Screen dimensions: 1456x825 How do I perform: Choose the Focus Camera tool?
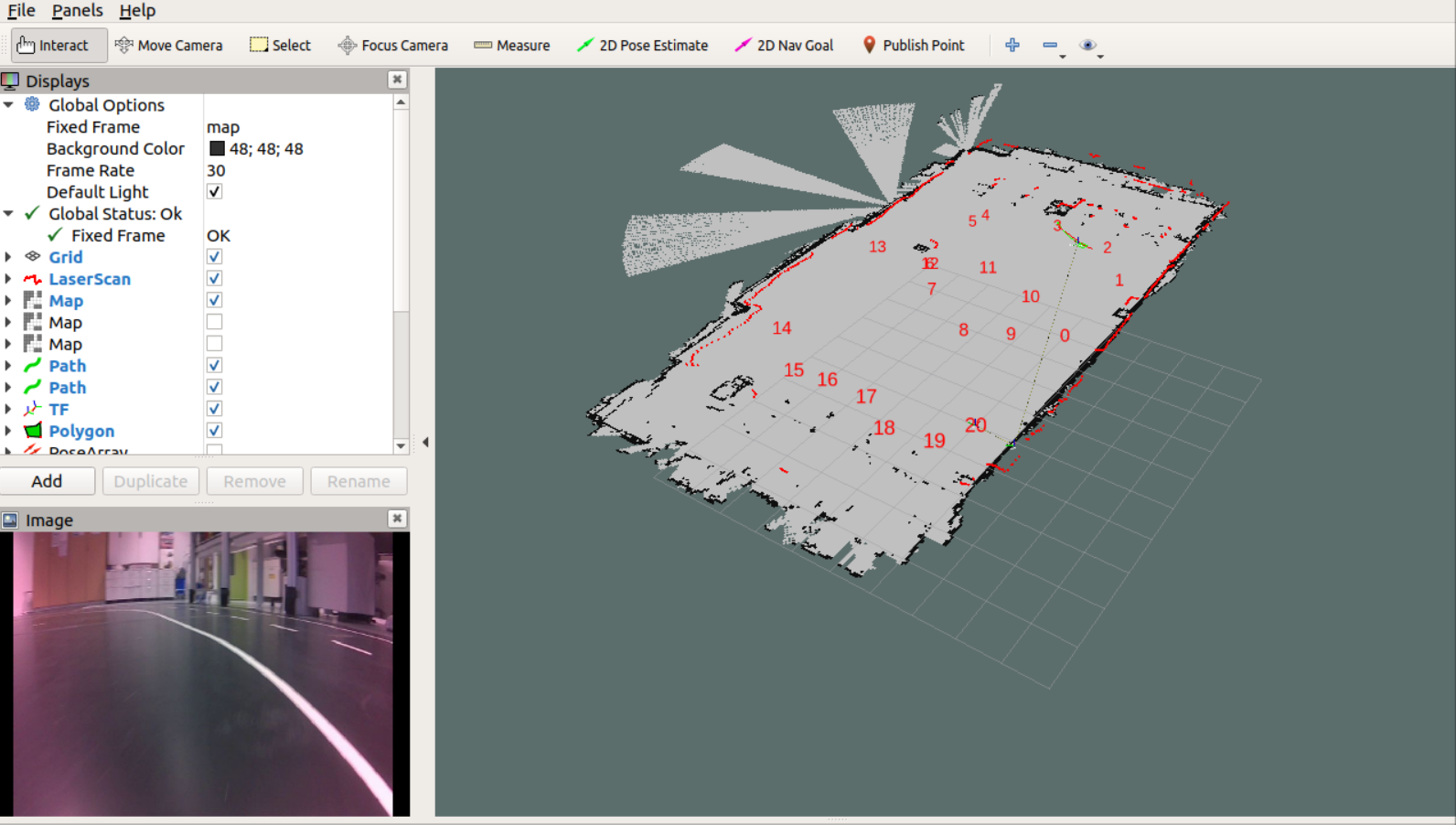[393, 45]
